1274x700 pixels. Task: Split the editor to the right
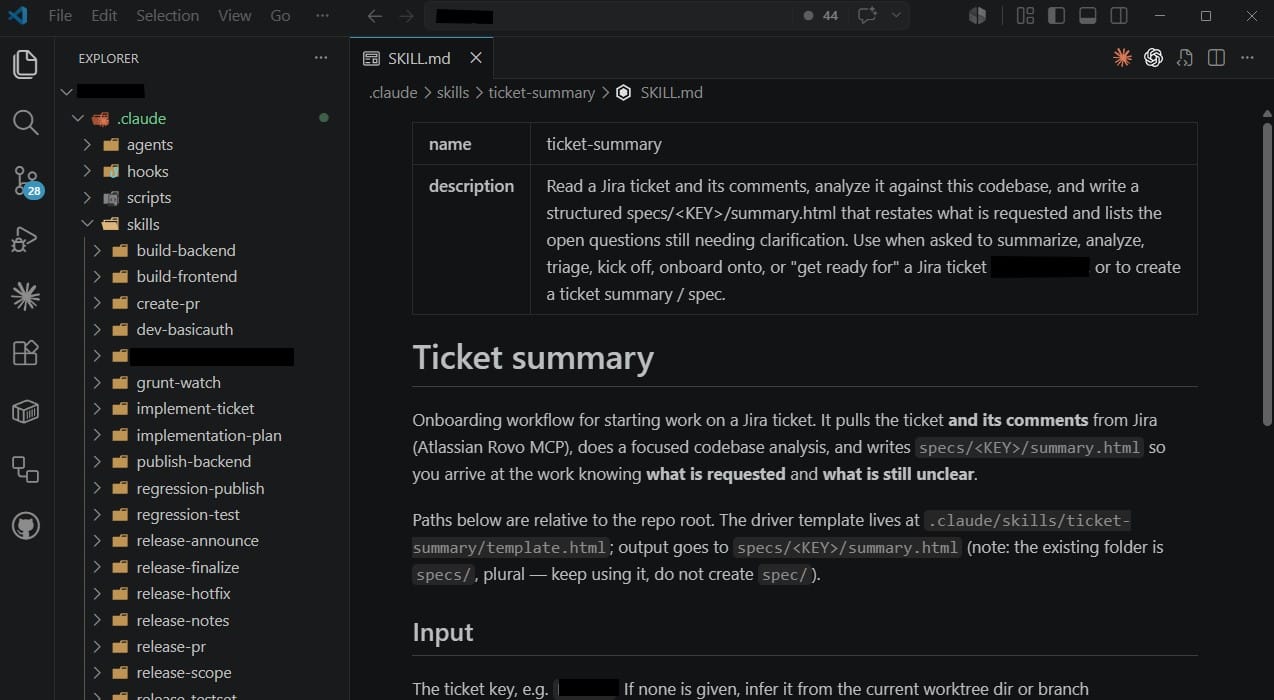tap(1216, 58)
